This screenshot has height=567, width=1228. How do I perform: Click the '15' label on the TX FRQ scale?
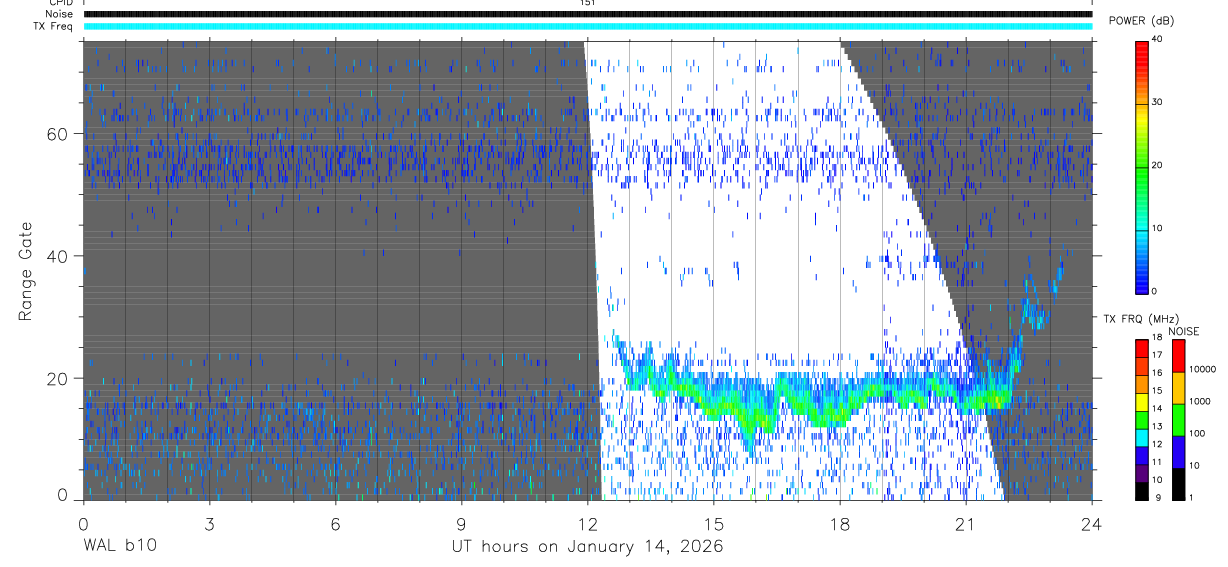(1156, 391)
